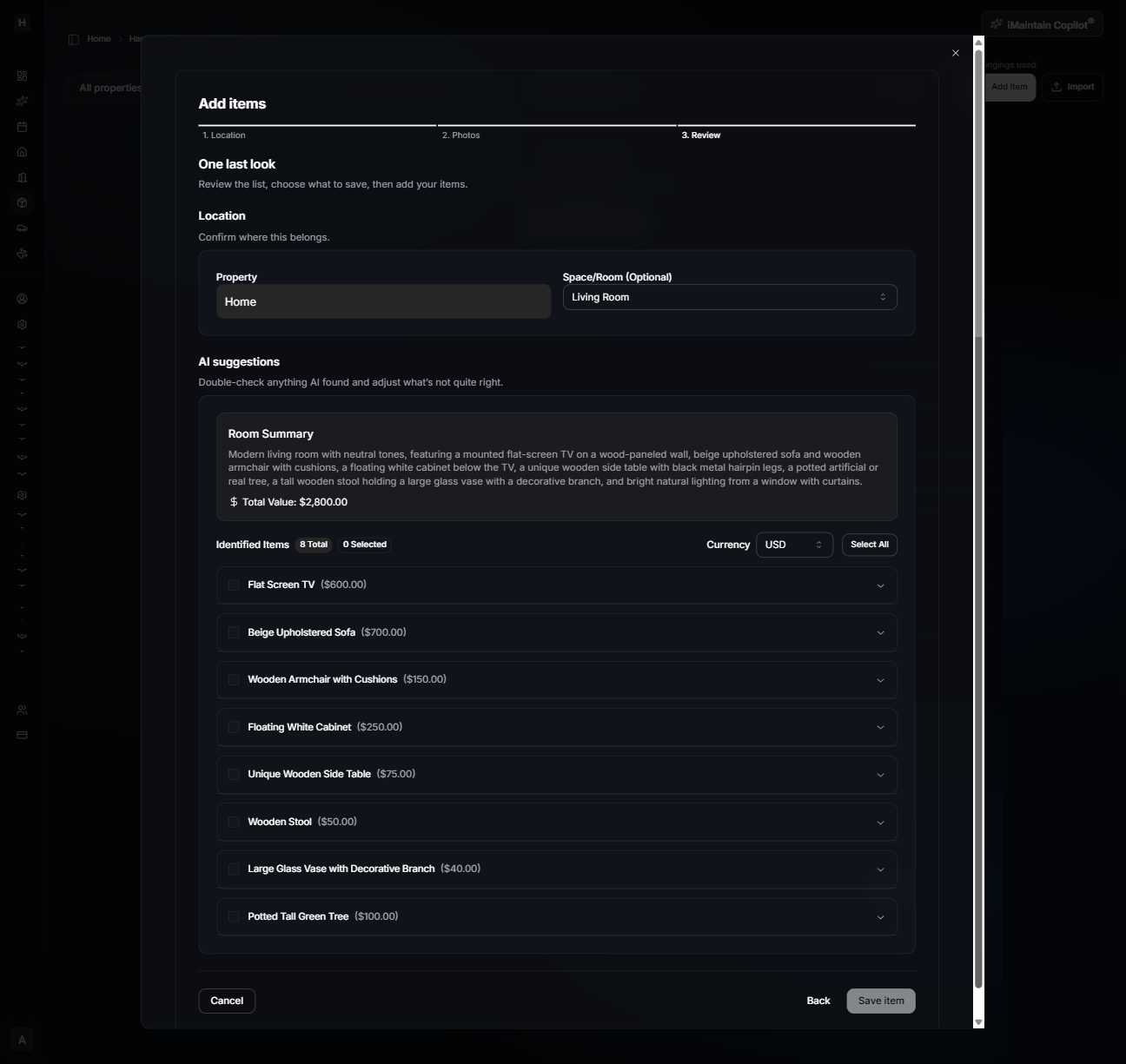Click the Home property input field

point(383,301)
